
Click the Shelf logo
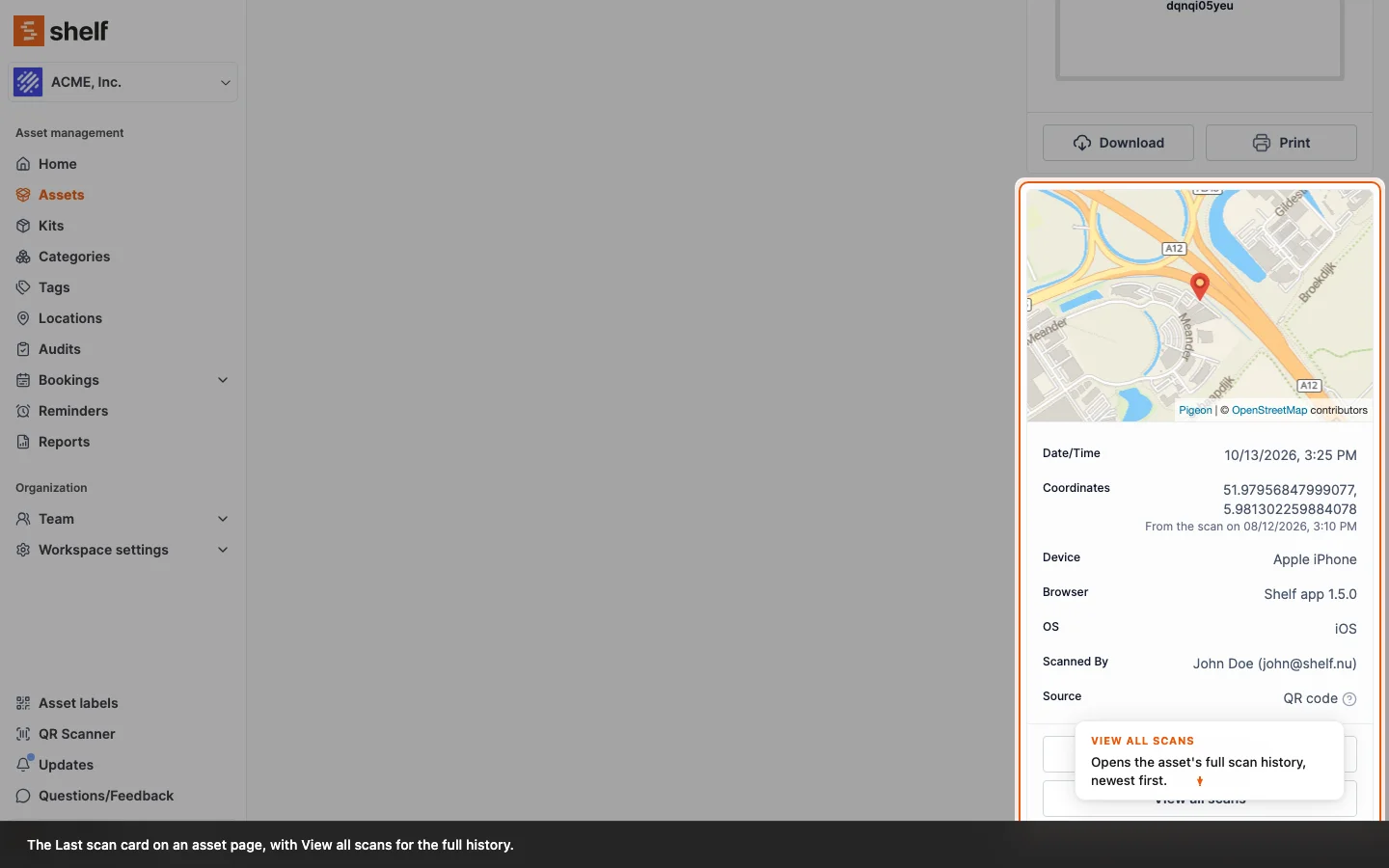pyautogui.click(x=61, y=31)
